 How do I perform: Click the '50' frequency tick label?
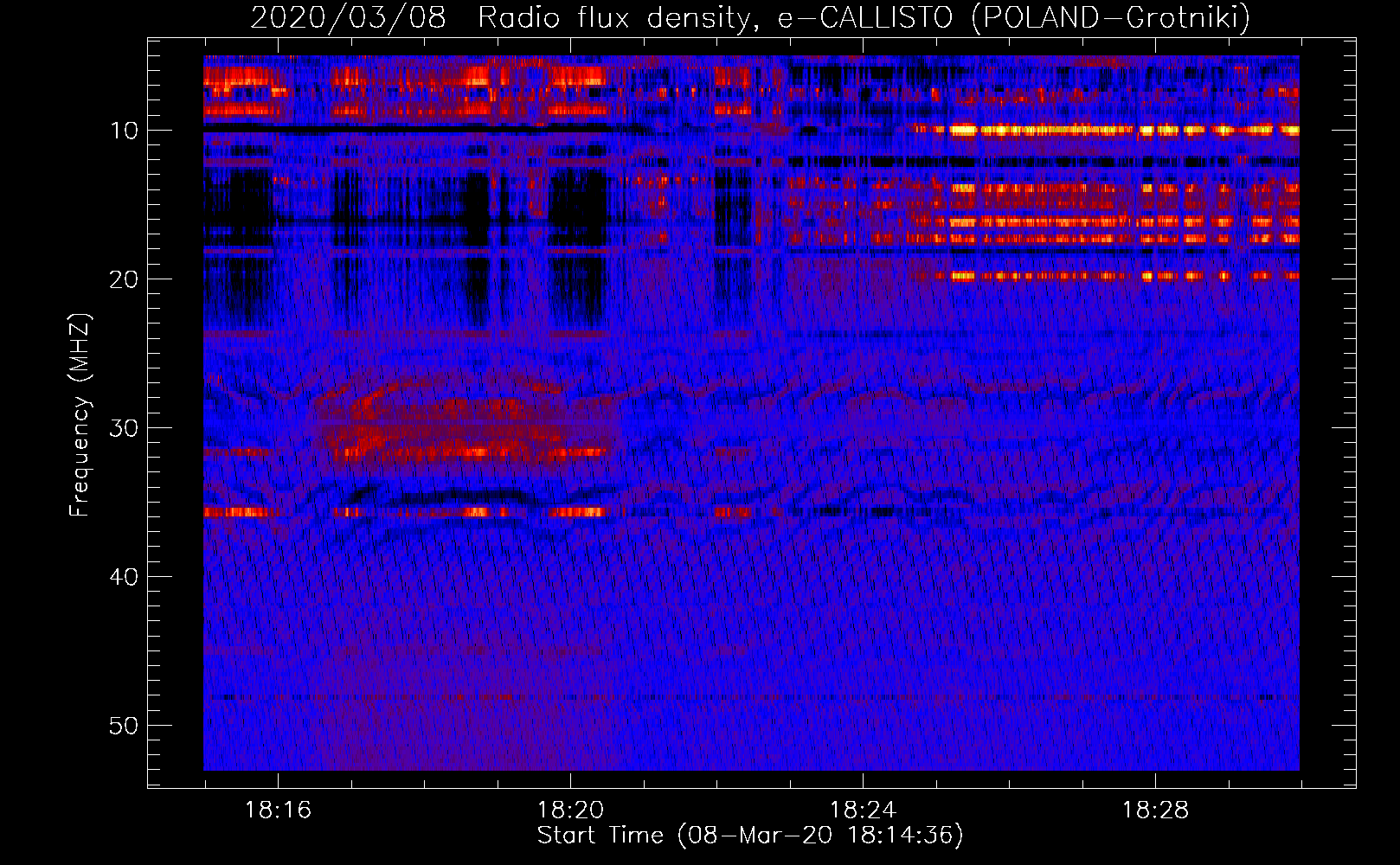[x=125, y=726]
